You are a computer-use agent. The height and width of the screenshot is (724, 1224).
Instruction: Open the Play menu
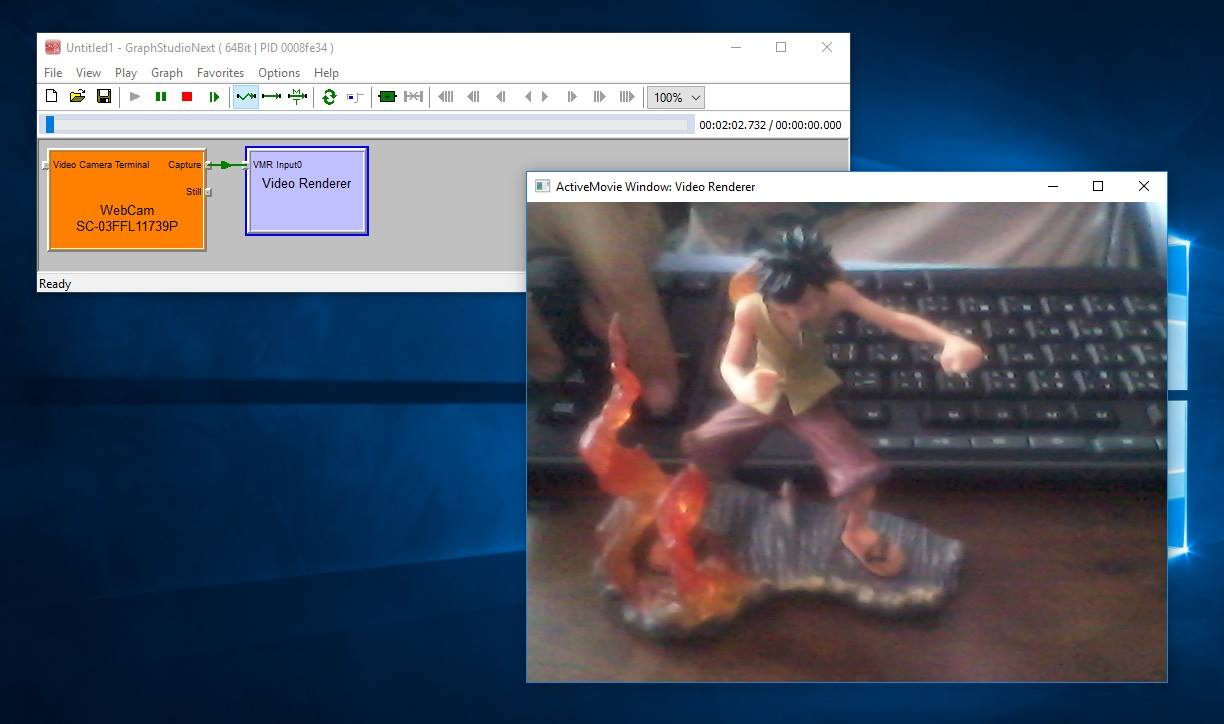[x=126, y=72]
